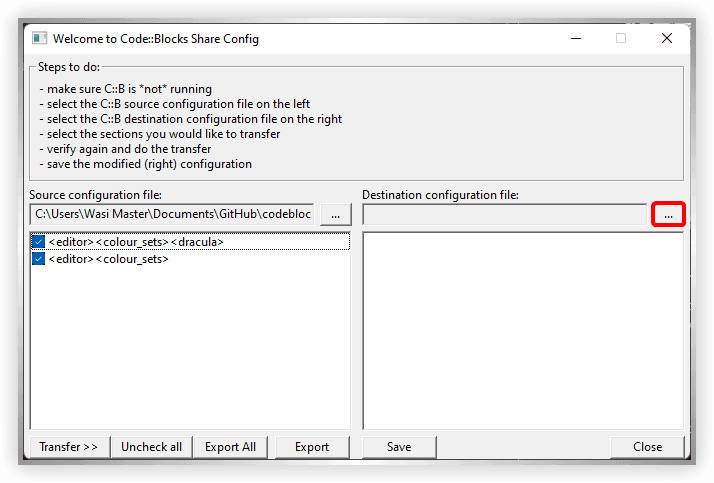Click the Export All button
Viewport: 714px width, 483px height.
pyautogui.click(x=230, y=447)
